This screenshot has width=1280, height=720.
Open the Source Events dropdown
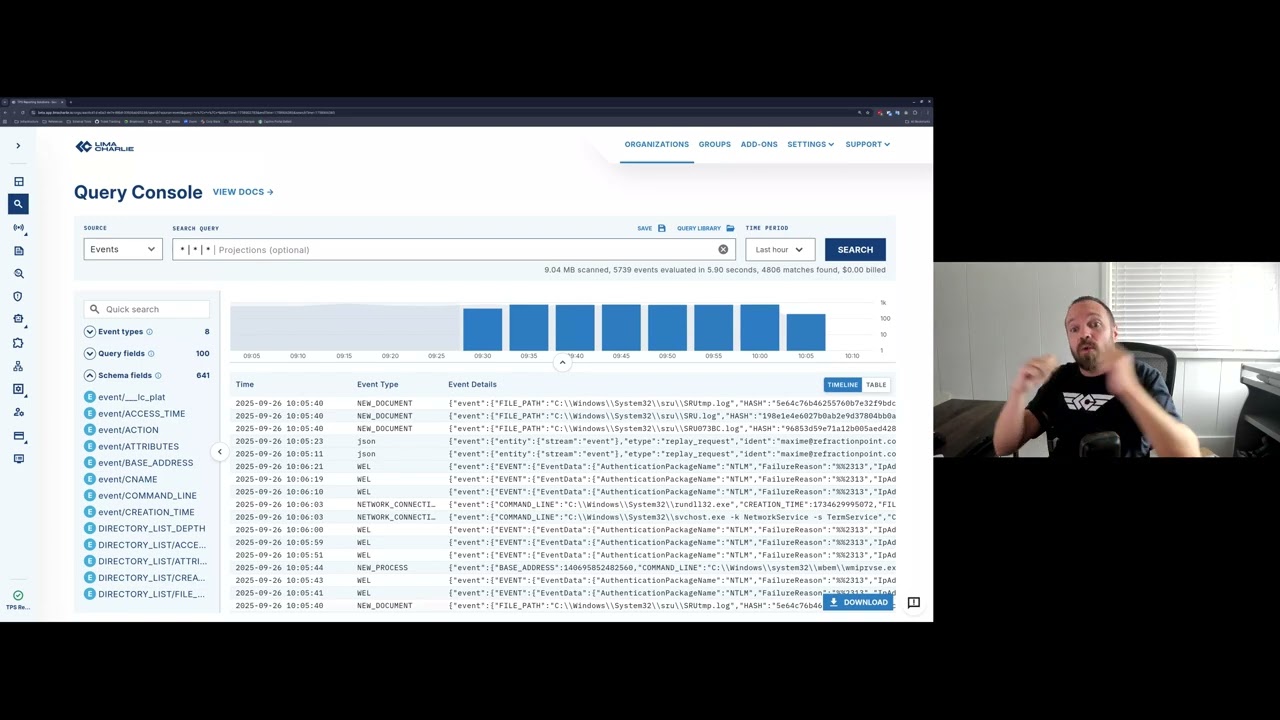(123, 250)
